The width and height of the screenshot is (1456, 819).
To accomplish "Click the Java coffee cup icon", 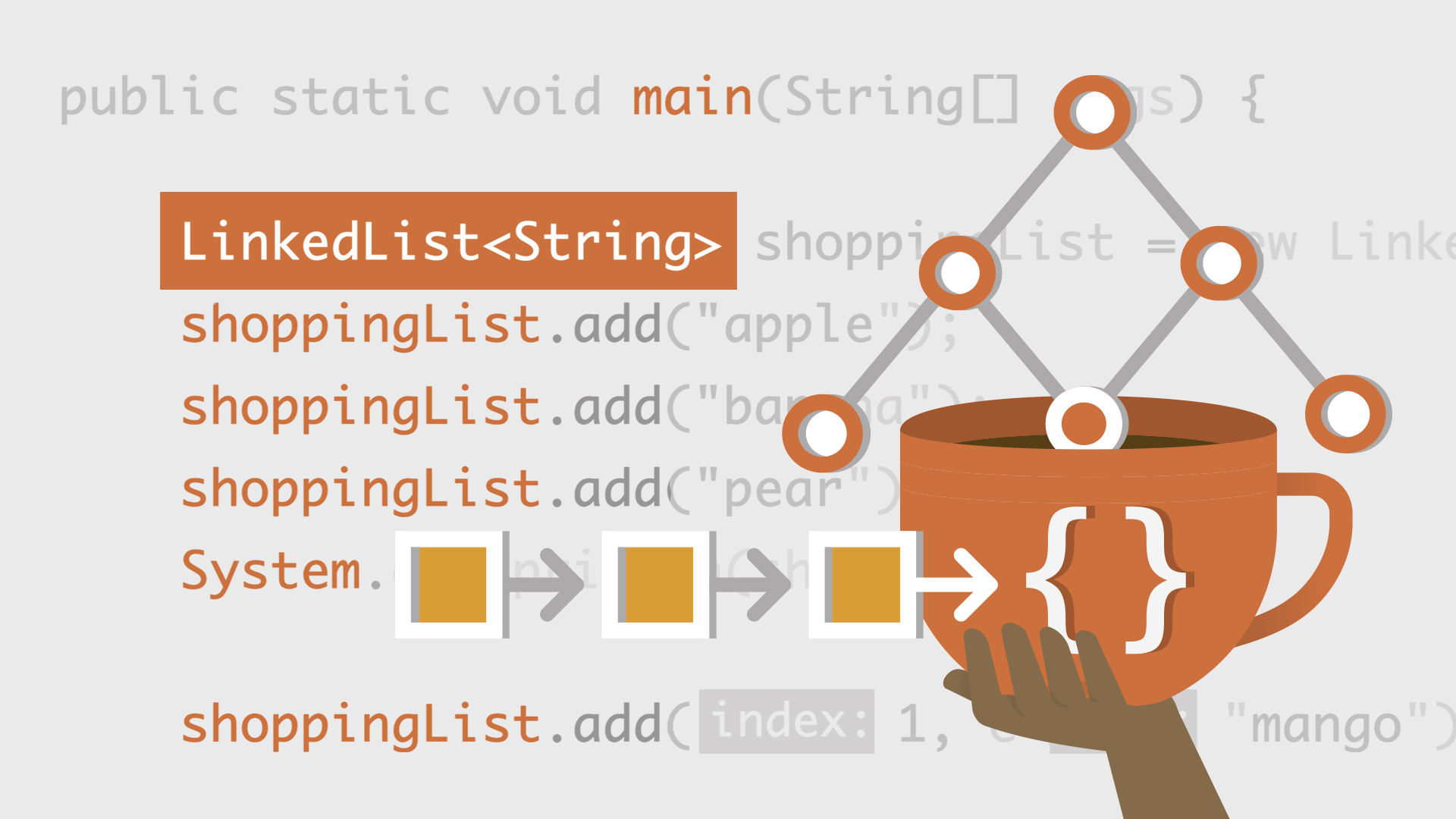I will pos(1050,500).
